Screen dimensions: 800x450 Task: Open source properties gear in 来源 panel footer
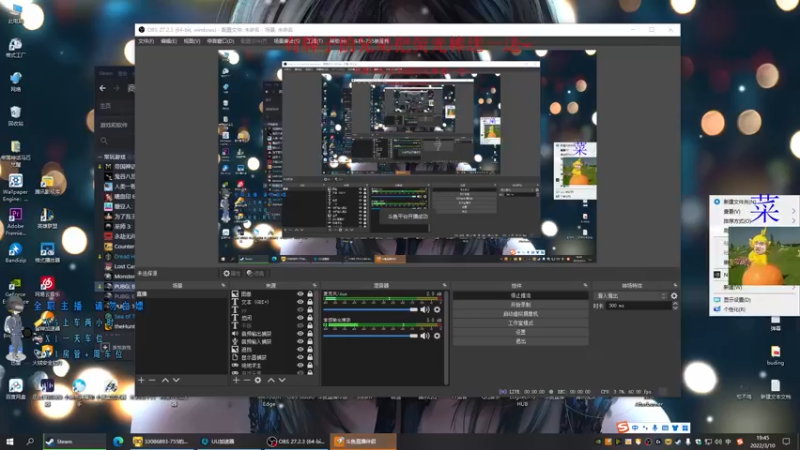[x=258, y=380]
